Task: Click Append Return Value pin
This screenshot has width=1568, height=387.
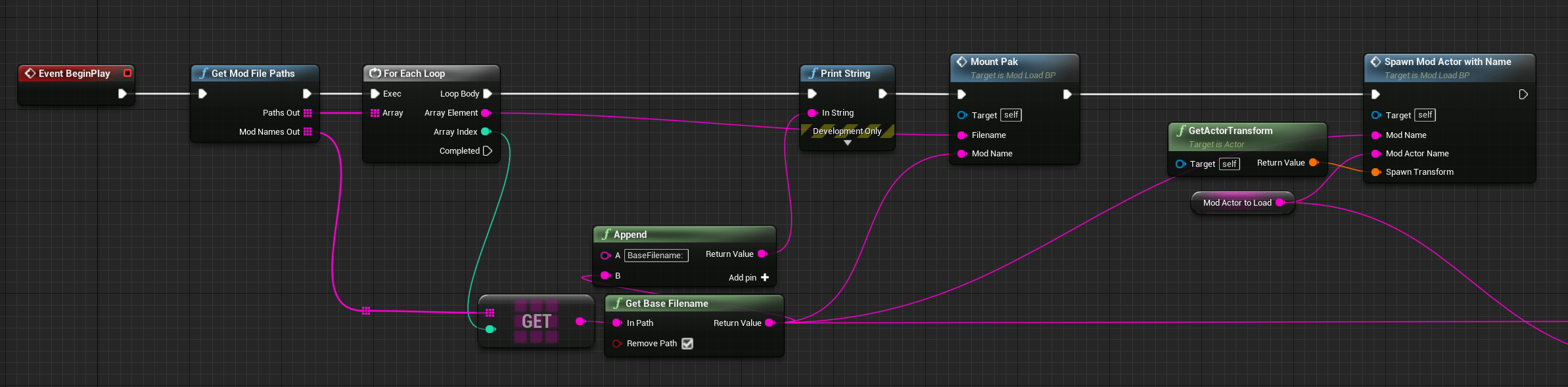Action: point(762,254)
